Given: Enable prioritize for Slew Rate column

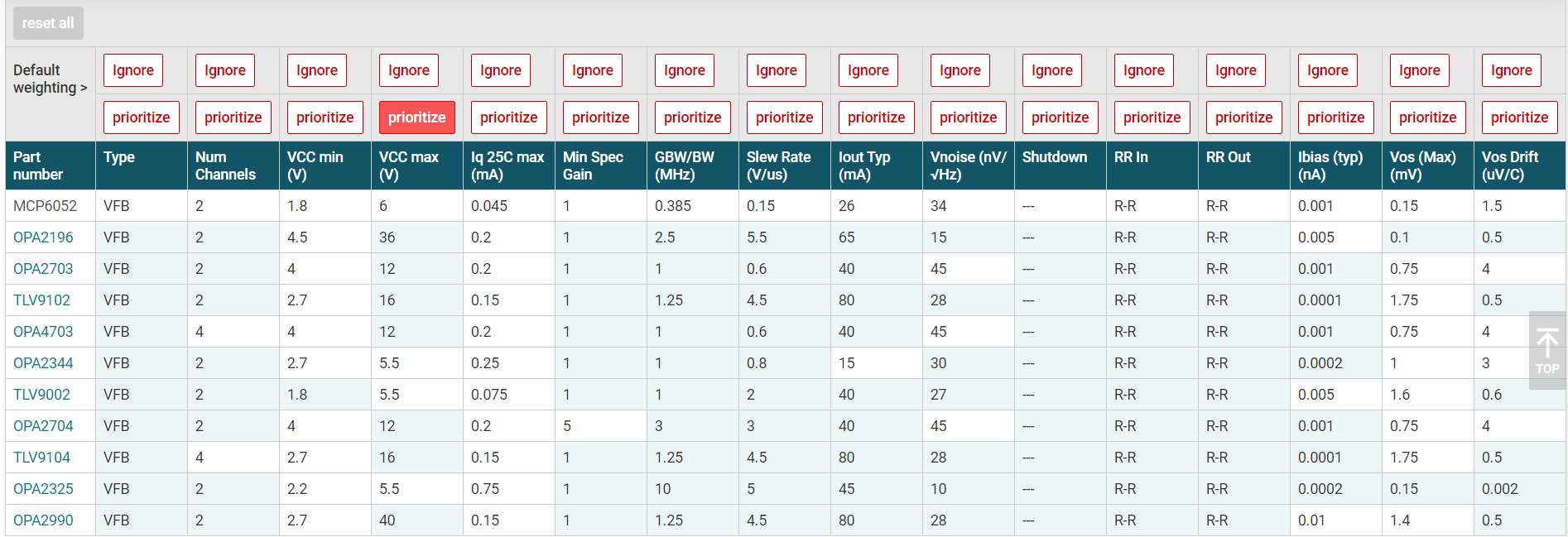Looking at the screenshot, I should click(784, 117).
